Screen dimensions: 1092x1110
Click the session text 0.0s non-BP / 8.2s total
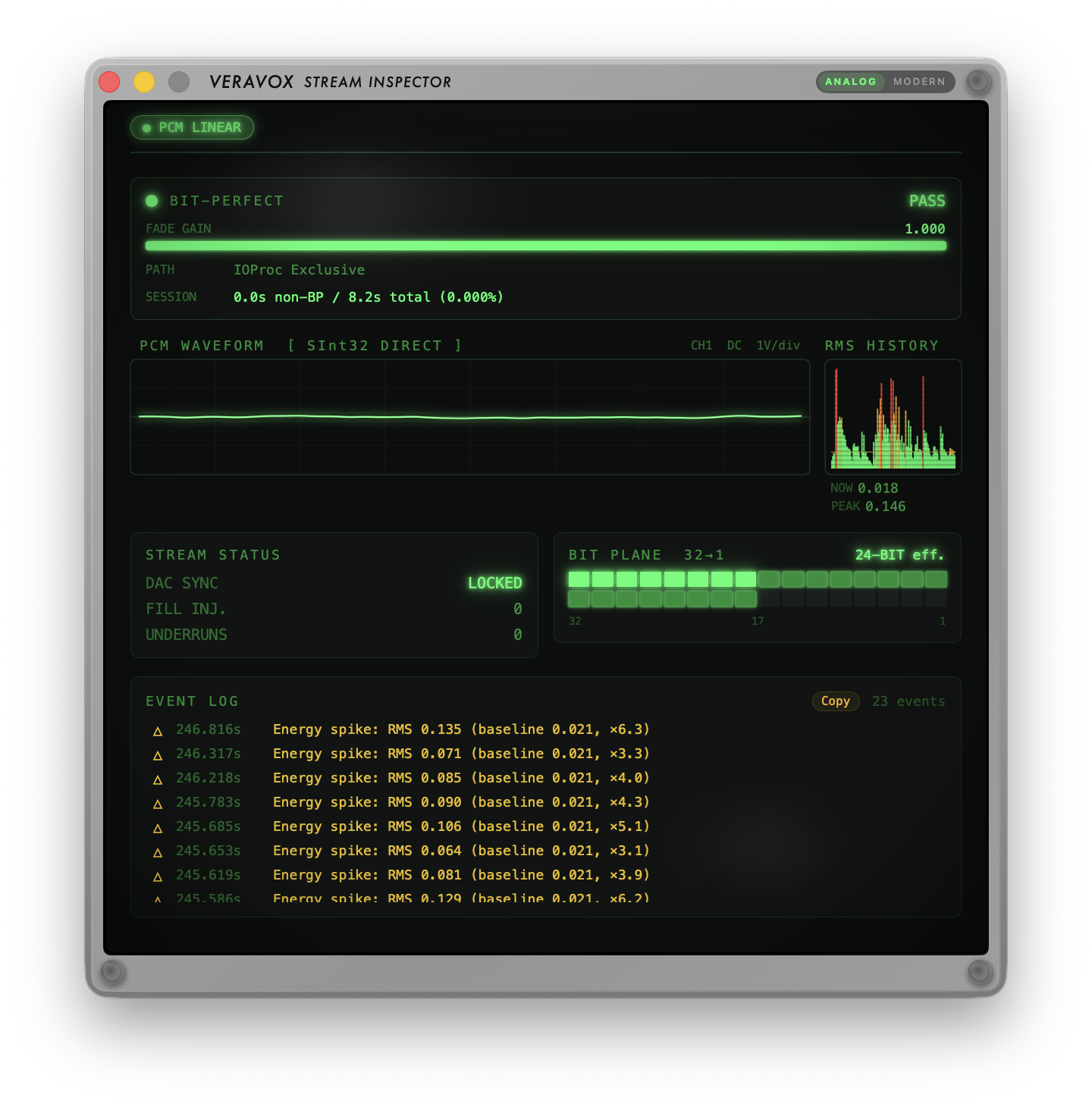point(369,297)
